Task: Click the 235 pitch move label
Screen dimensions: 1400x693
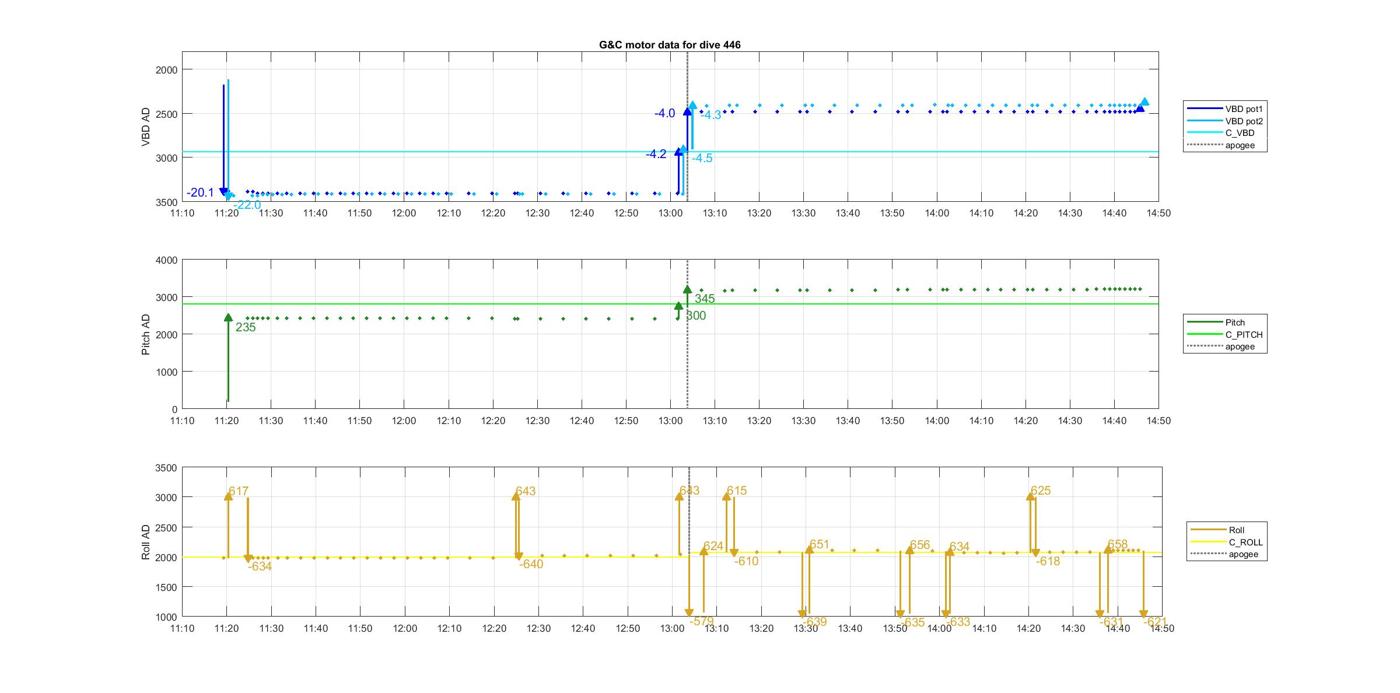Action: 245,327
